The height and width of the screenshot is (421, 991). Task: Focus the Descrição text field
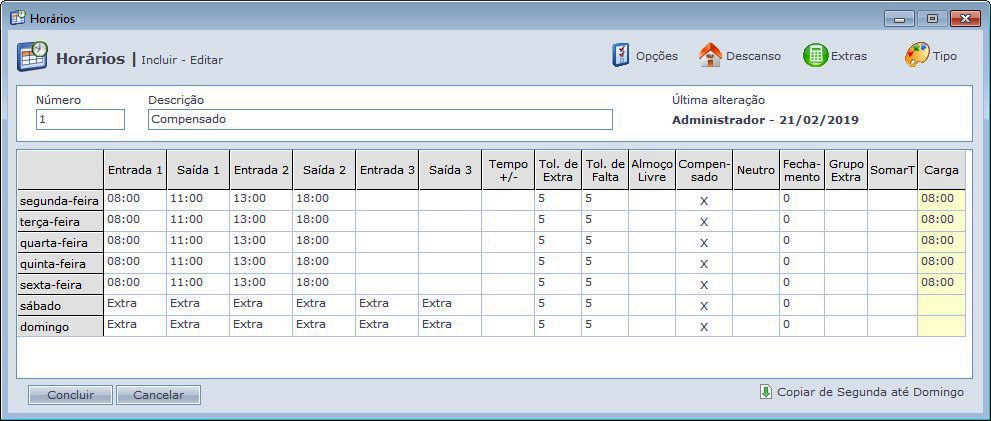coord(380,120)
